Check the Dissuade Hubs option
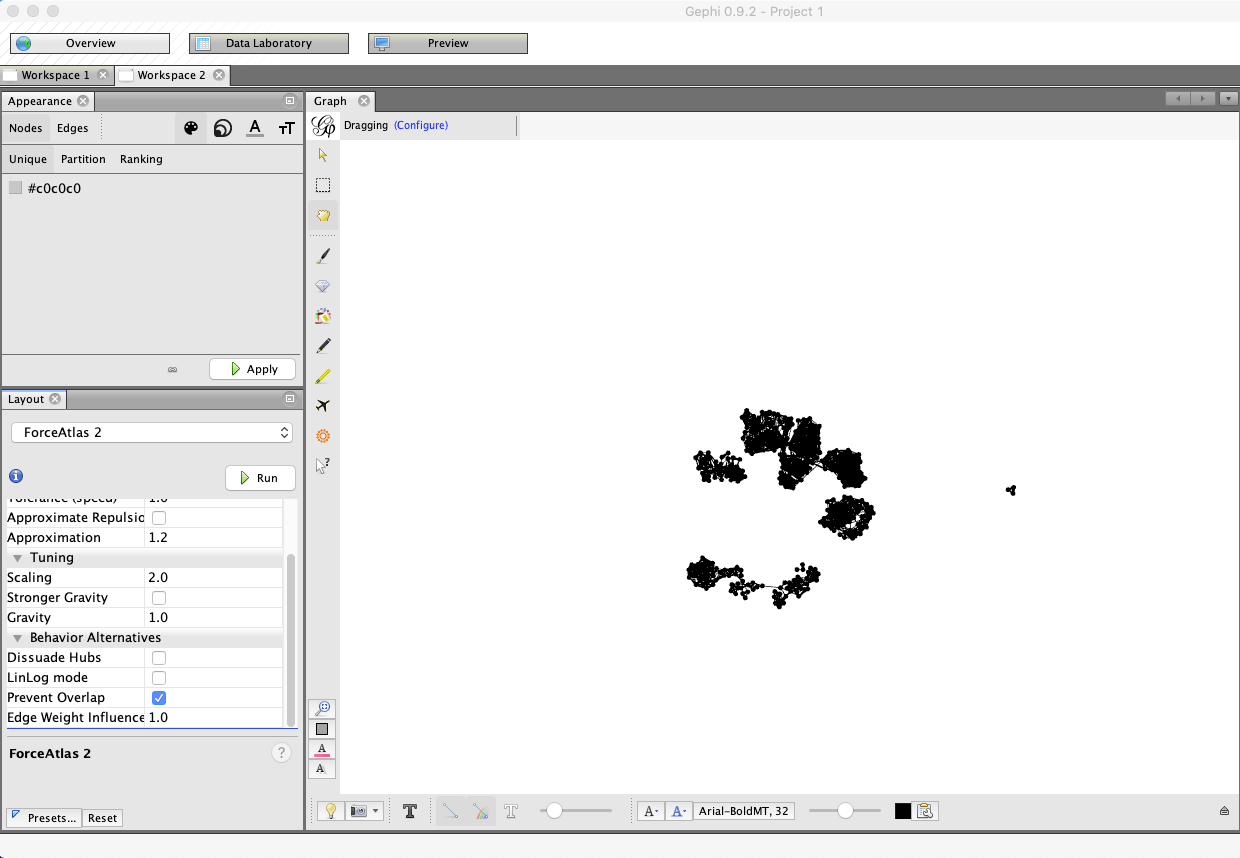The width and height of the screenshot is (1240, 858). click(x=158, y=657)
